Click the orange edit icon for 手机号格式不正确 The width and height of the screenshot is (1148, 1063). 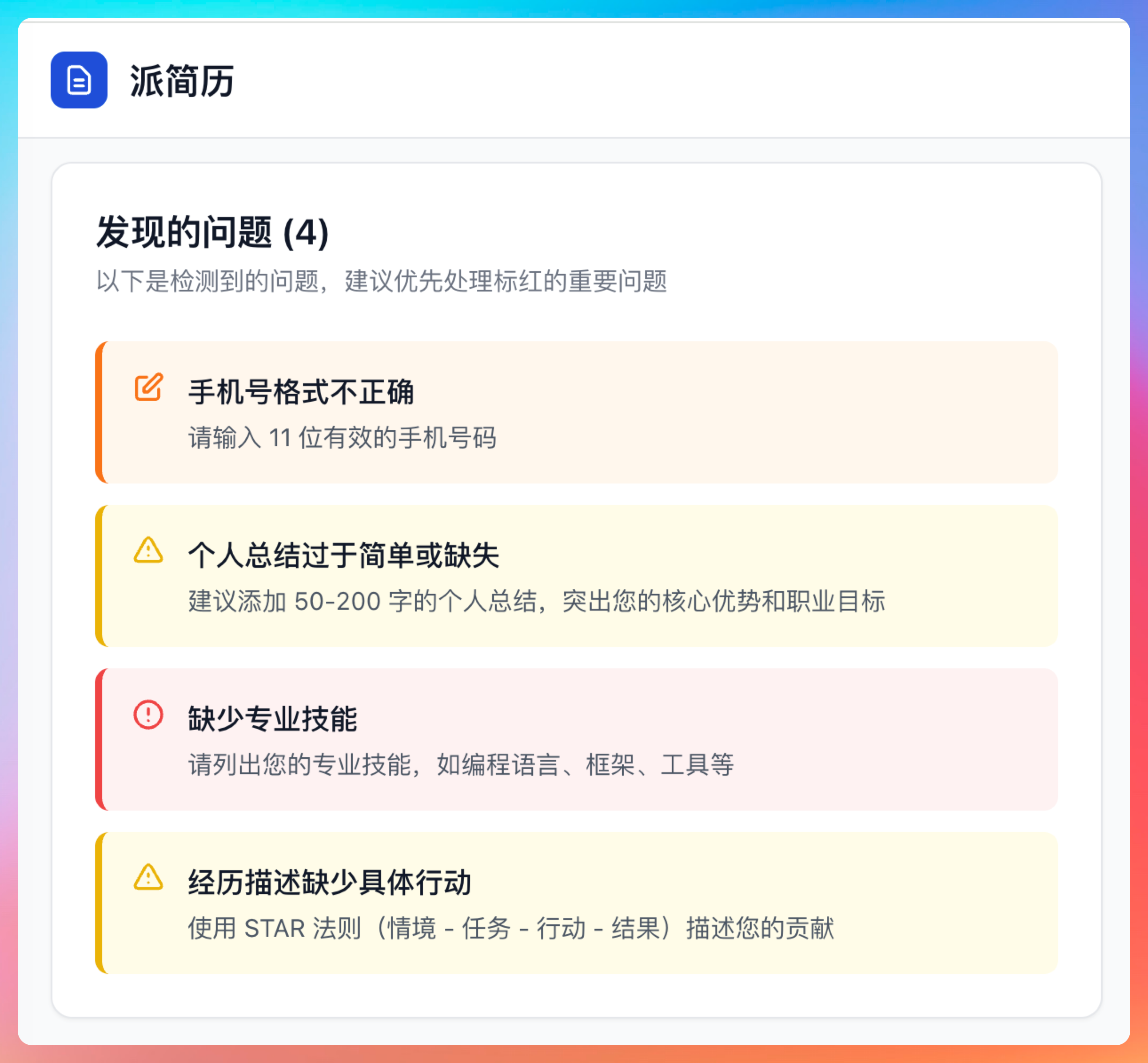pos(148,387)
